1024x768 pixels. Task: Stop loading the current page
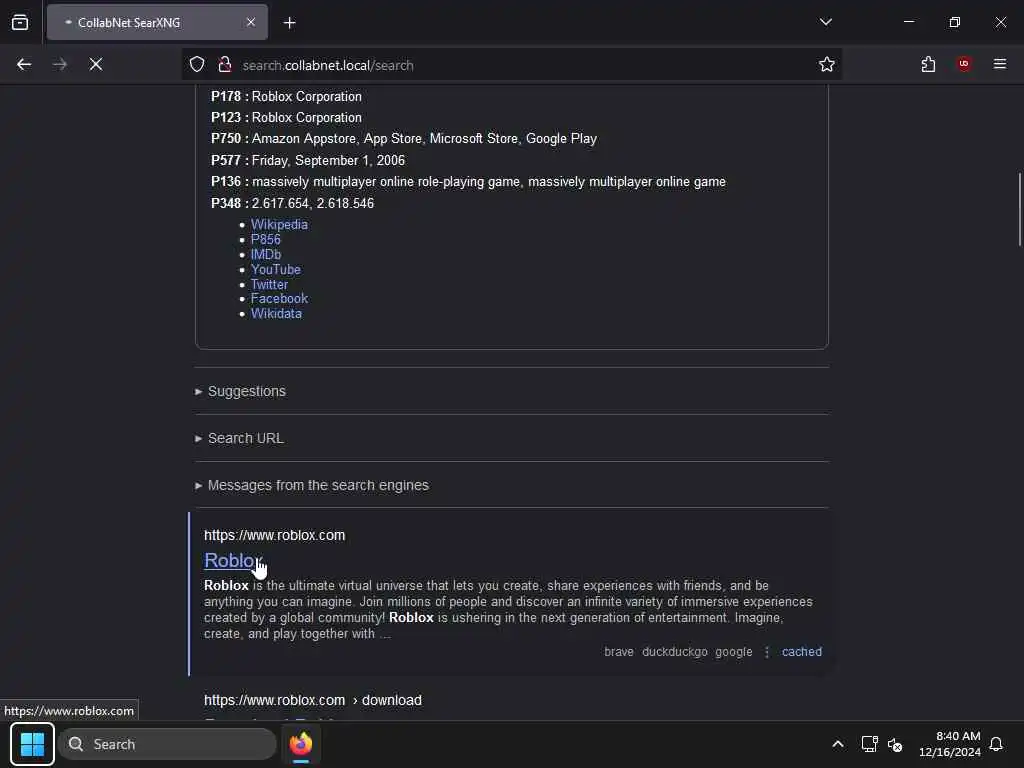click(x=96, y=65)
